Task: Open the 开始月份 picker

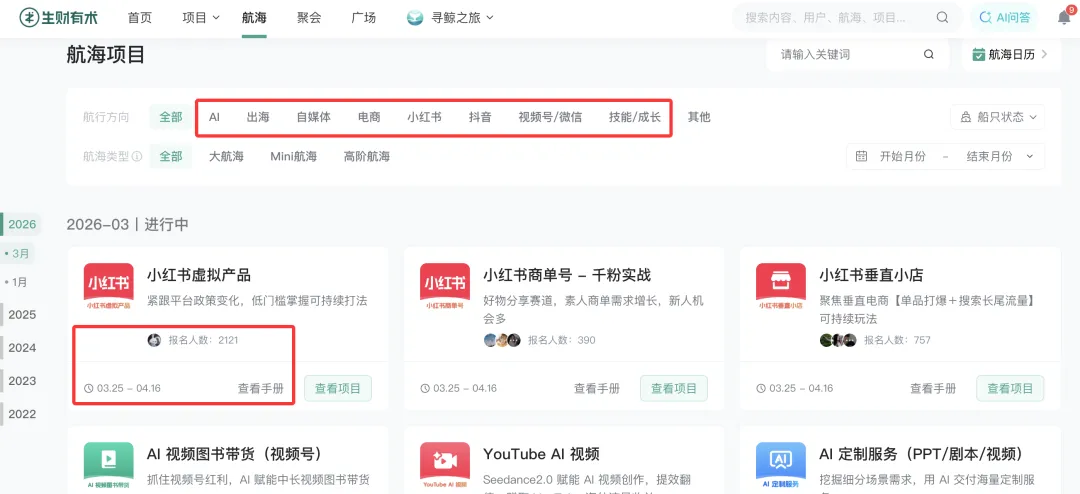Action: click(903, 156)
